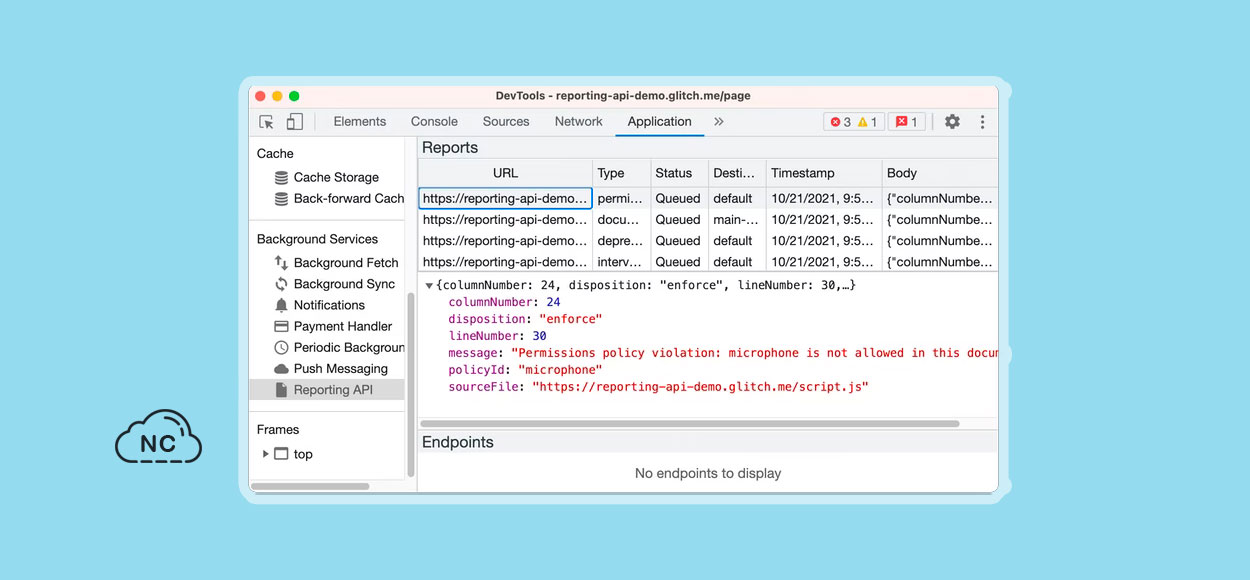Image resolution: width=1250 pixels, height=580 pixels.
Task: Sort reports by the Type column header
Action: (x=622, y=173)
